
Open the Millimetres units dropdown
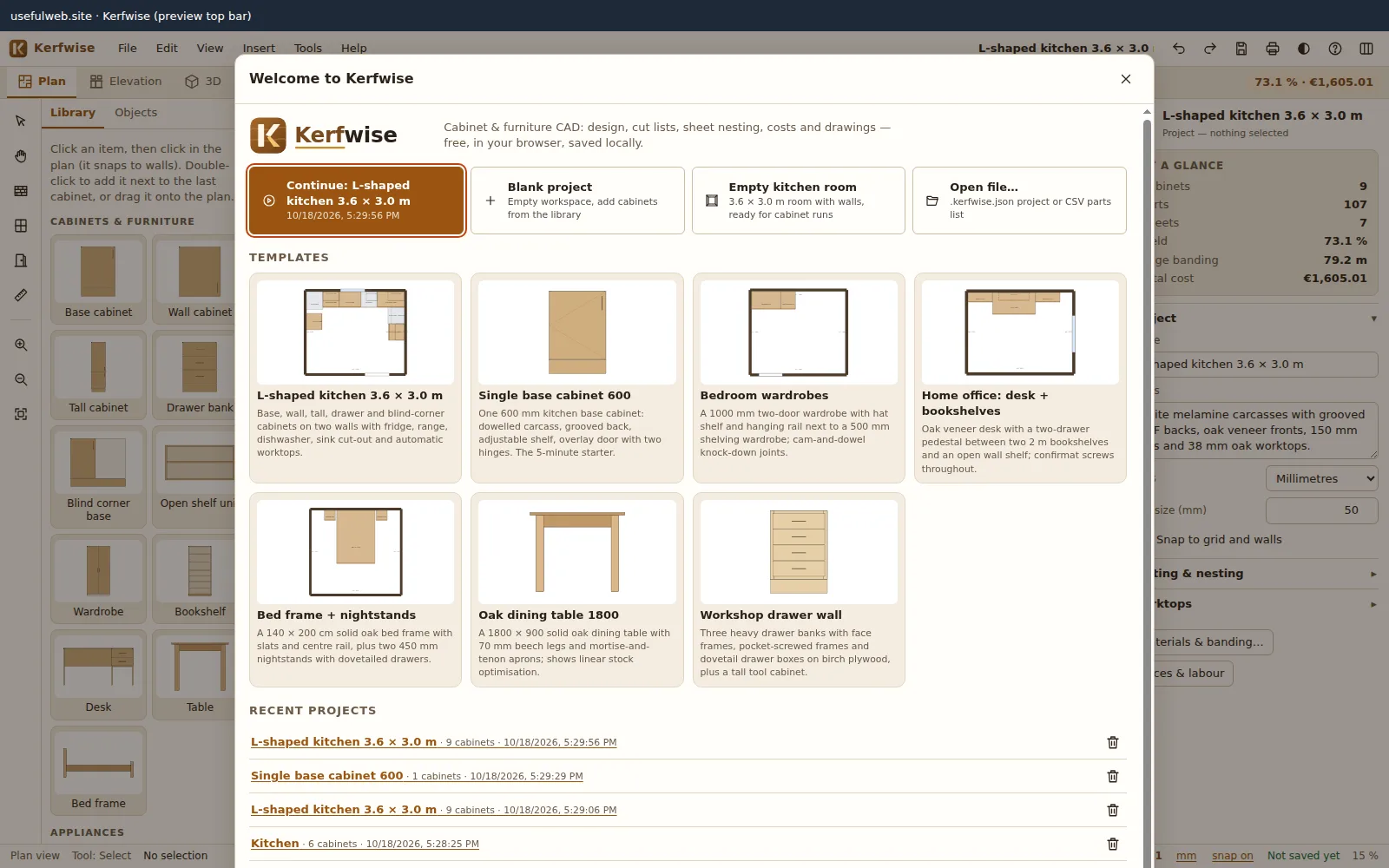[x=1321, y=478]
